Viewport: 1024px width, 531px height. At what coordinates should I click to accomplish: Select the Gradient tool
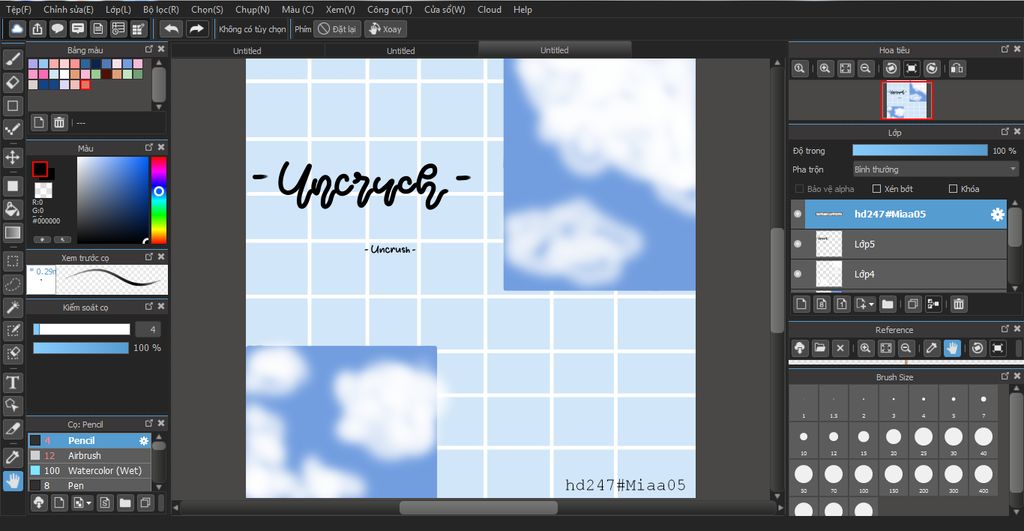pos(12,233)
